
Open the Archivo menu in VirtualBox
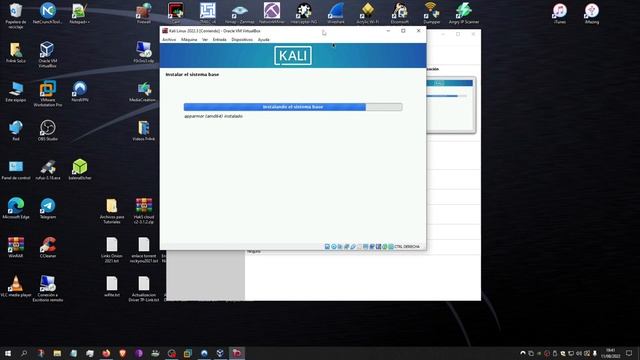169,40
